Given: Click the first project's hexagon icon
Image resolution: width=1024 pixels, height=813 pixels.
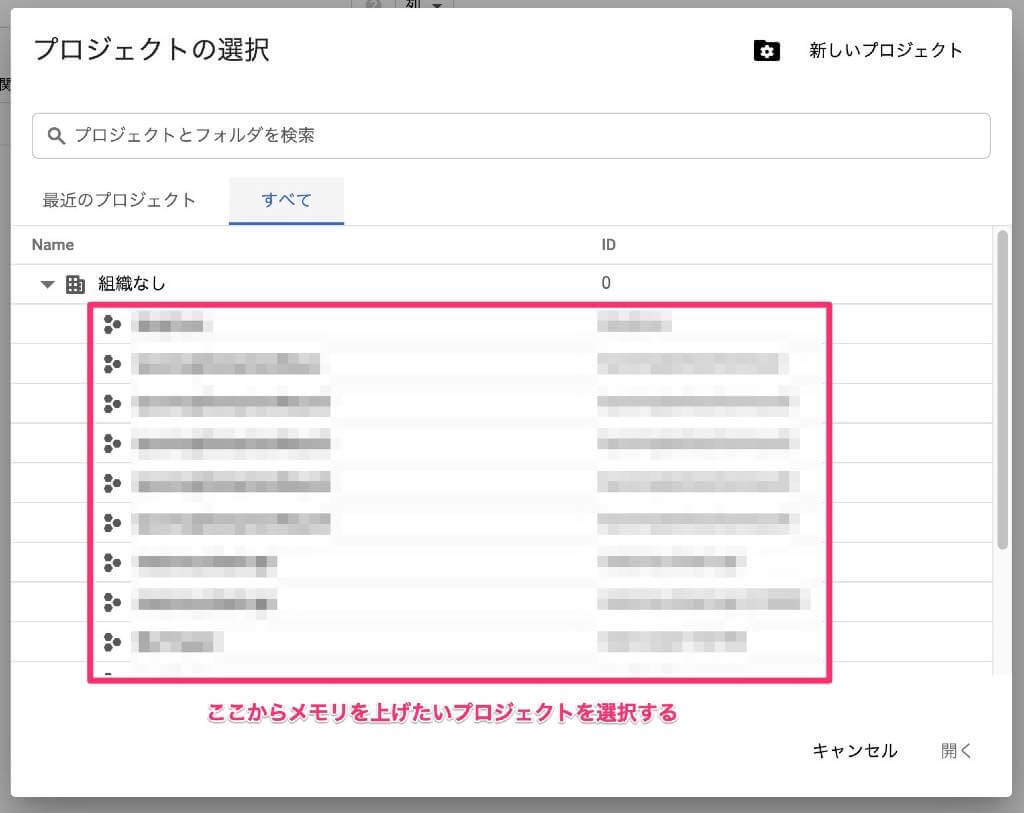Looking at the screenshot, I should [112, 323].
